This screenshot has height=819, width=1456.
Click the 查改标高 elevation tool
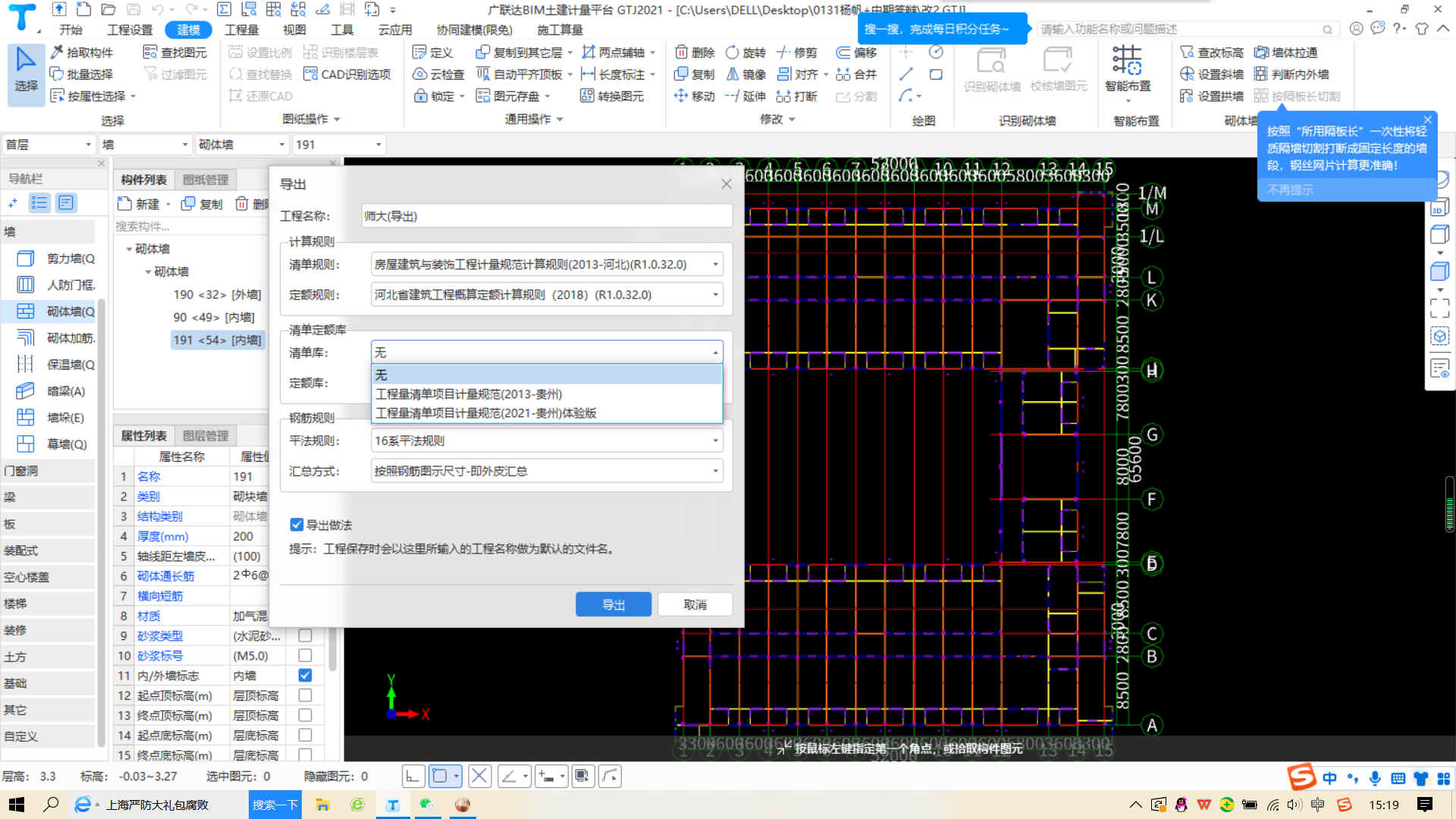(x=1212, y=52)
